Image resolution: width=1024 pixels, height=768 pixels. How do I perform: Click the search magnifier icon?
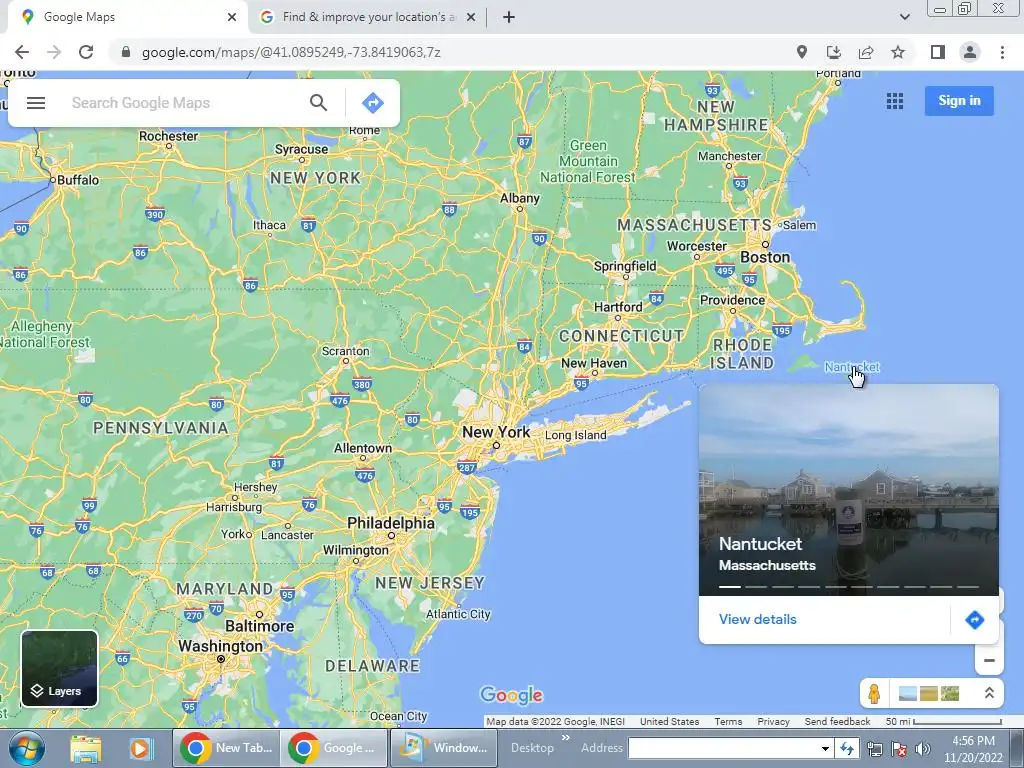click(318, 103)
